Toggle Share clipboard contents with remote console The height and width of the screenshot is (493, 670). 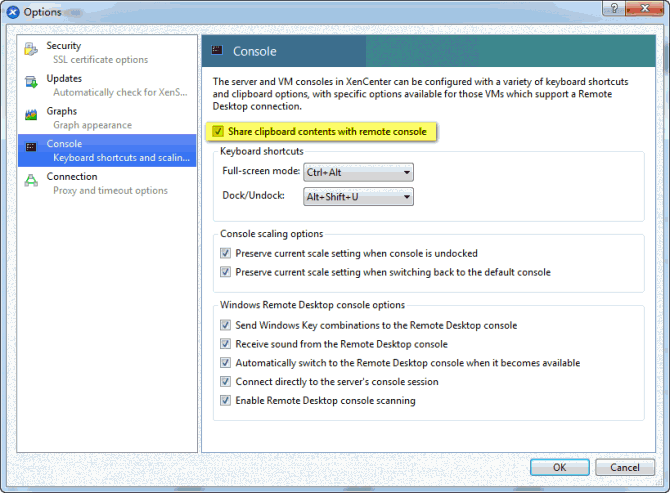tap(218, 131)
